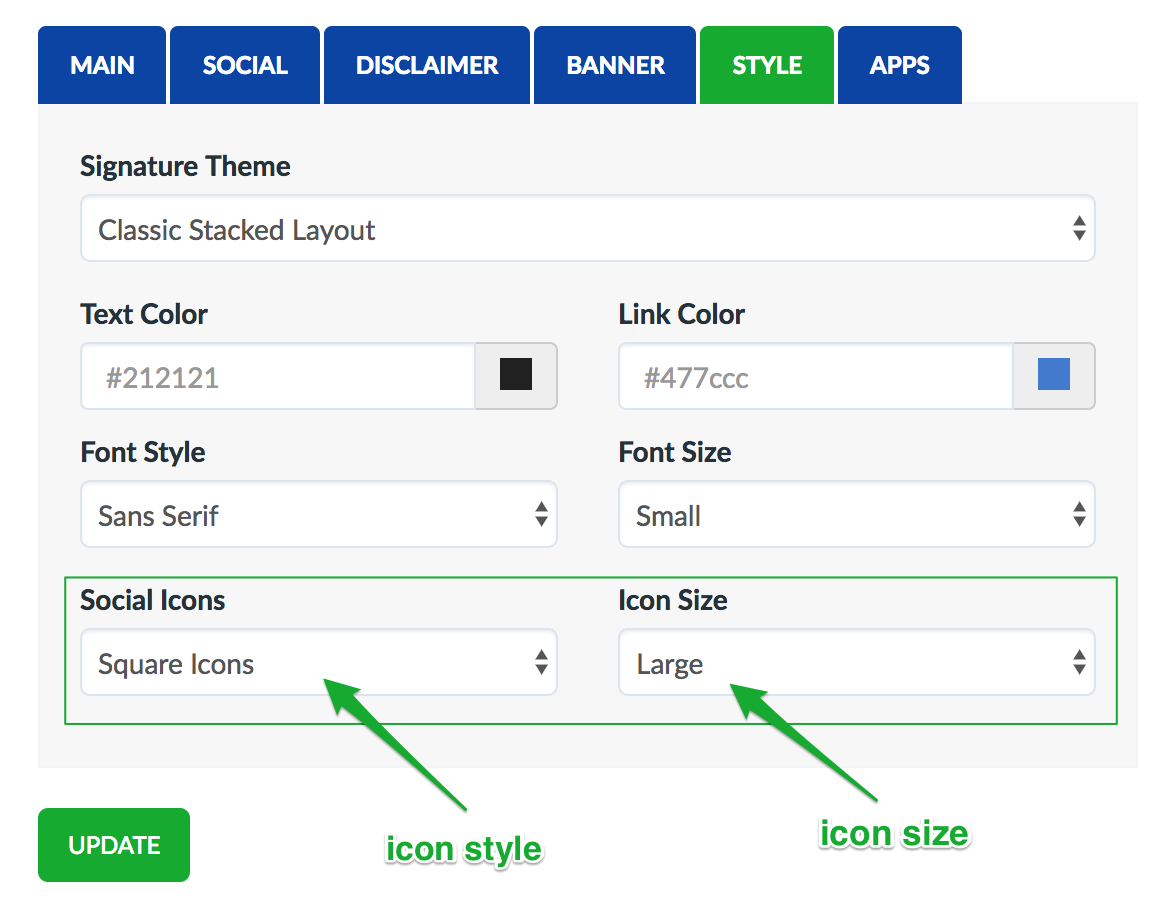Open the APPS tab

point(899,66)
